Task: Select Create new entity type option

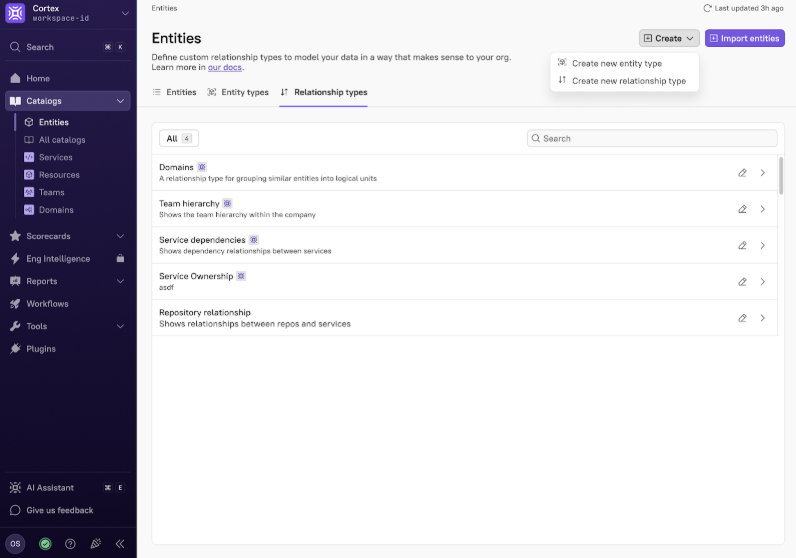Action: point(616,63)
